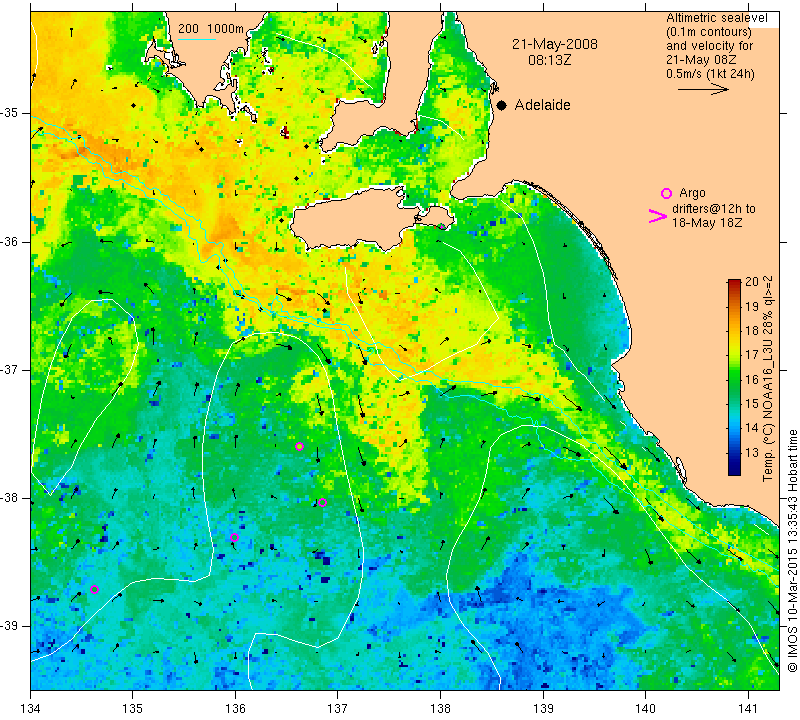Click the latitude axis label -35
Screen dimensions: 800x720
[8, 113]
